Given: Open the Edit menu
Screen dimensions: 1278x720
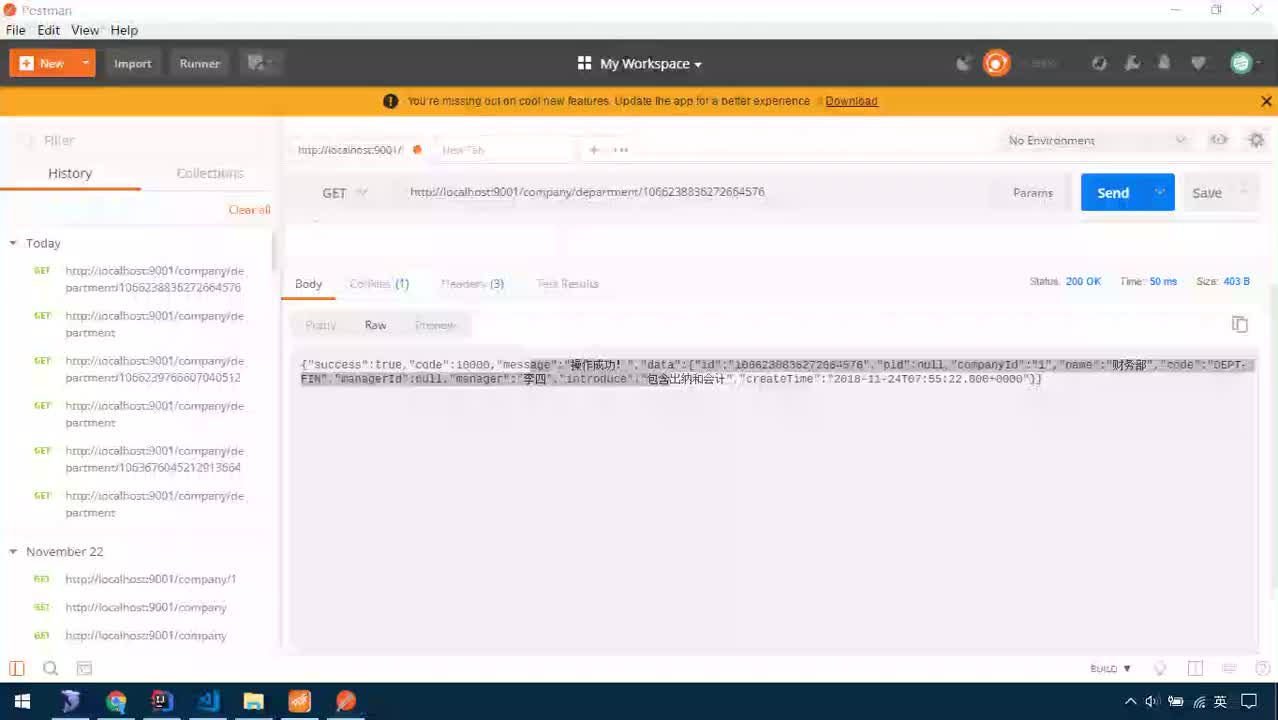Looking at the screenshot, I should click(49, 30).
